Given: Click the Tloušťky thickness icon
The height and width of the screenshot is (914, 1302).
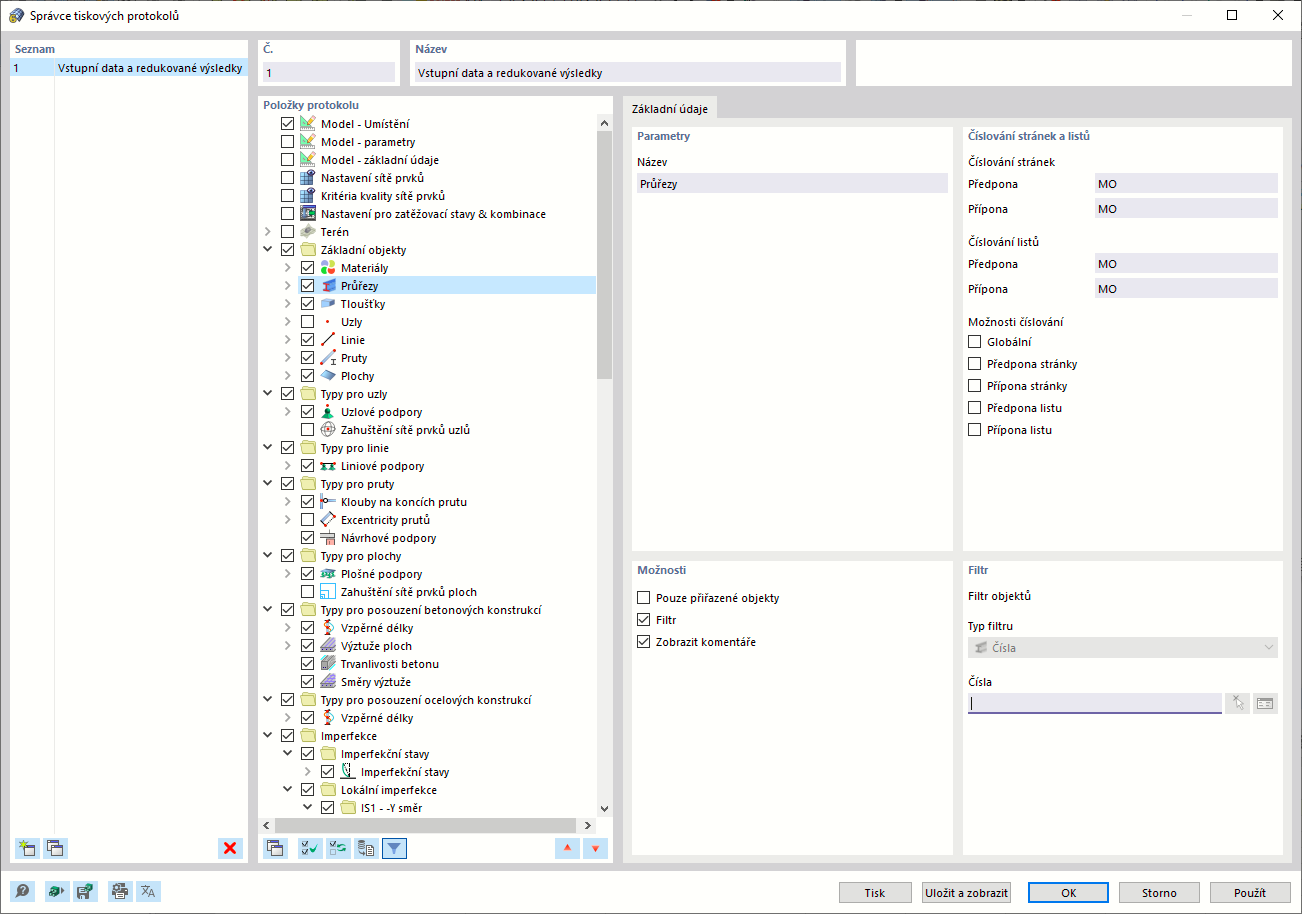Looking at the screenshot, I should 328,304.
